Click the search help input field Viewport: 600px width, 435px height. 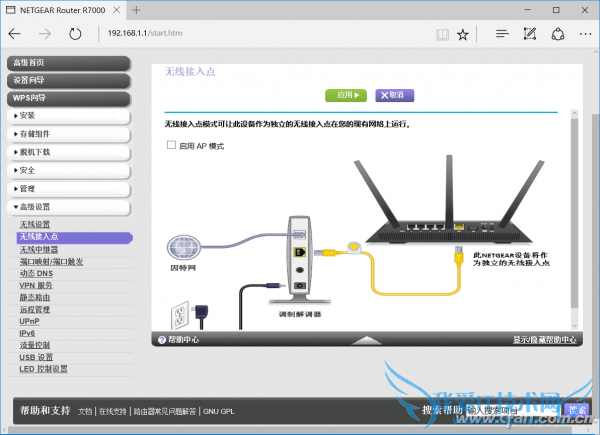pyautogui.click(x=512, y=411)
